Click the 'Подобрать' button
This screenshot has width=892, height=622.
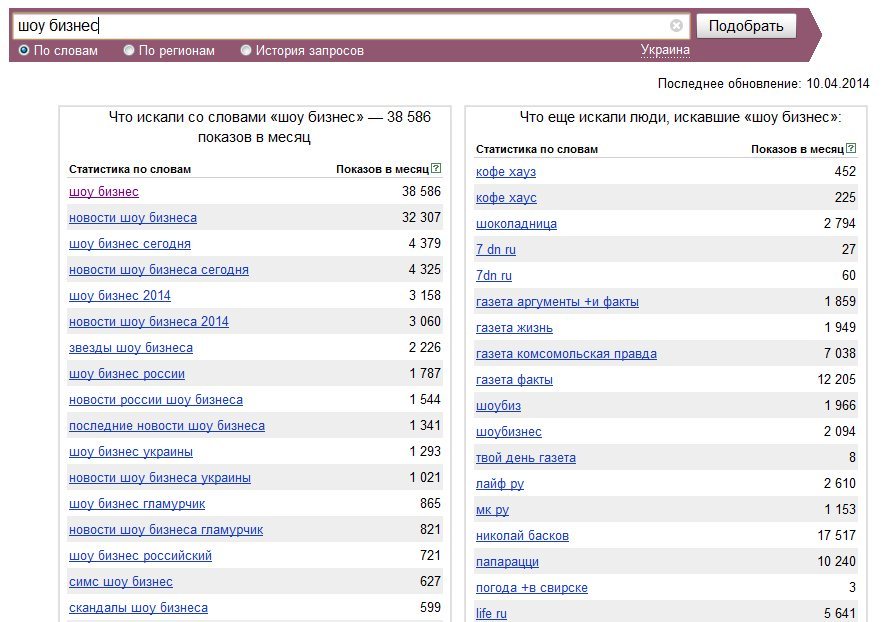(746, 26)
